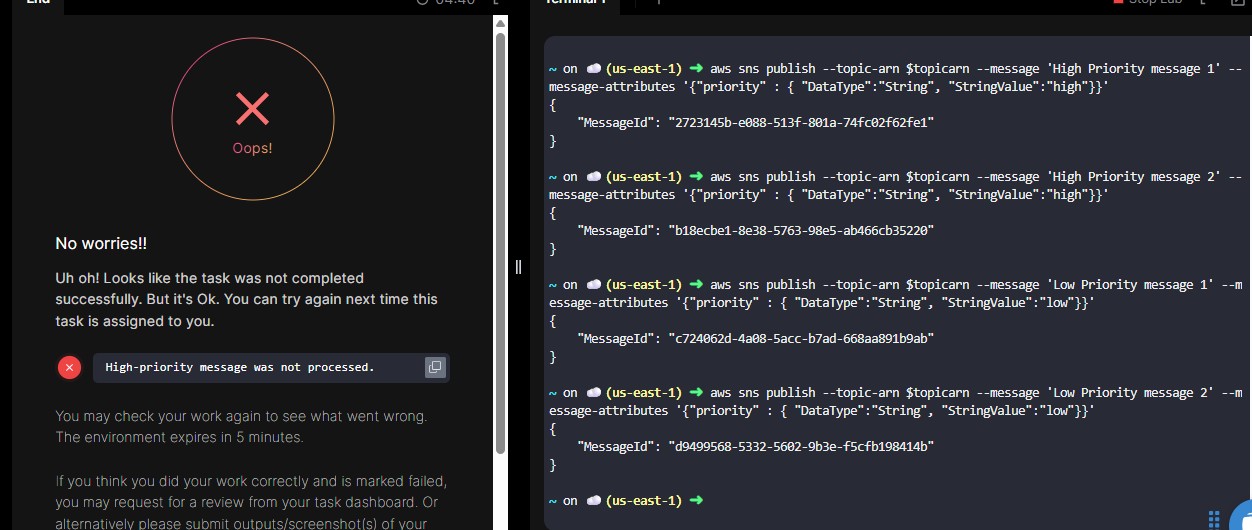Focus the empty terminal prompt line
Image resolution: width=1252 pixels, height=530 pixels.
tap(895, 500)
